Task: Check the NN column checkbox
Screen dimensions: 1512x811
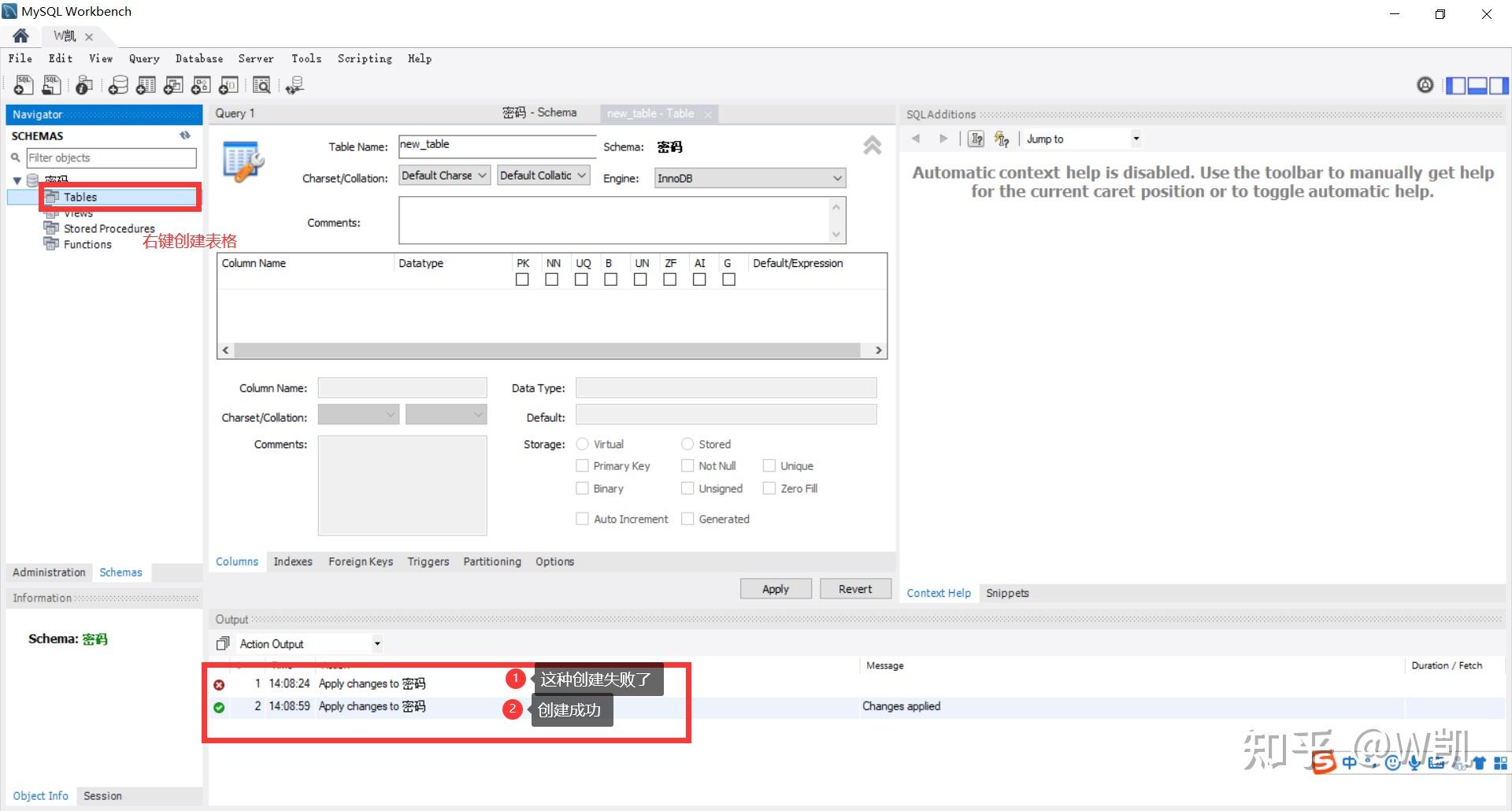Action: pyautogui.click(x=552, y=280)
